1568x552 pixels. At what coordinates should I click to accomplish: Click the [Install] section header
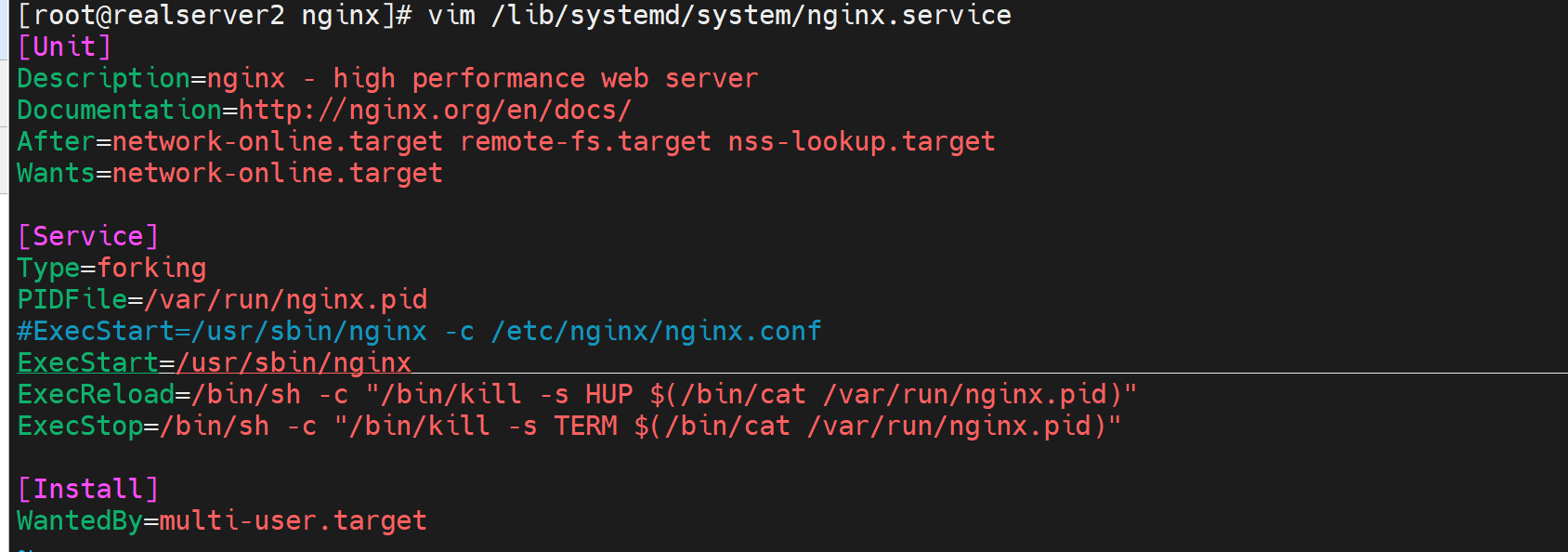88,489
